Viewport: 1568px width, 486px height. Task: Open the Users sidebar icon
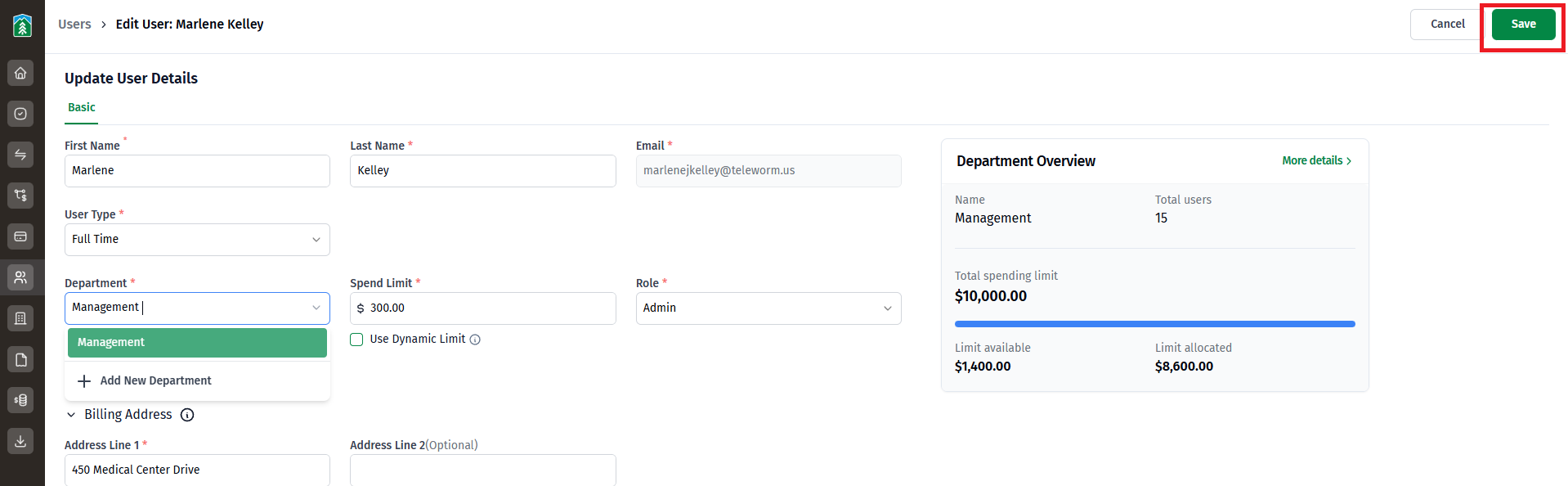(20, 277)
